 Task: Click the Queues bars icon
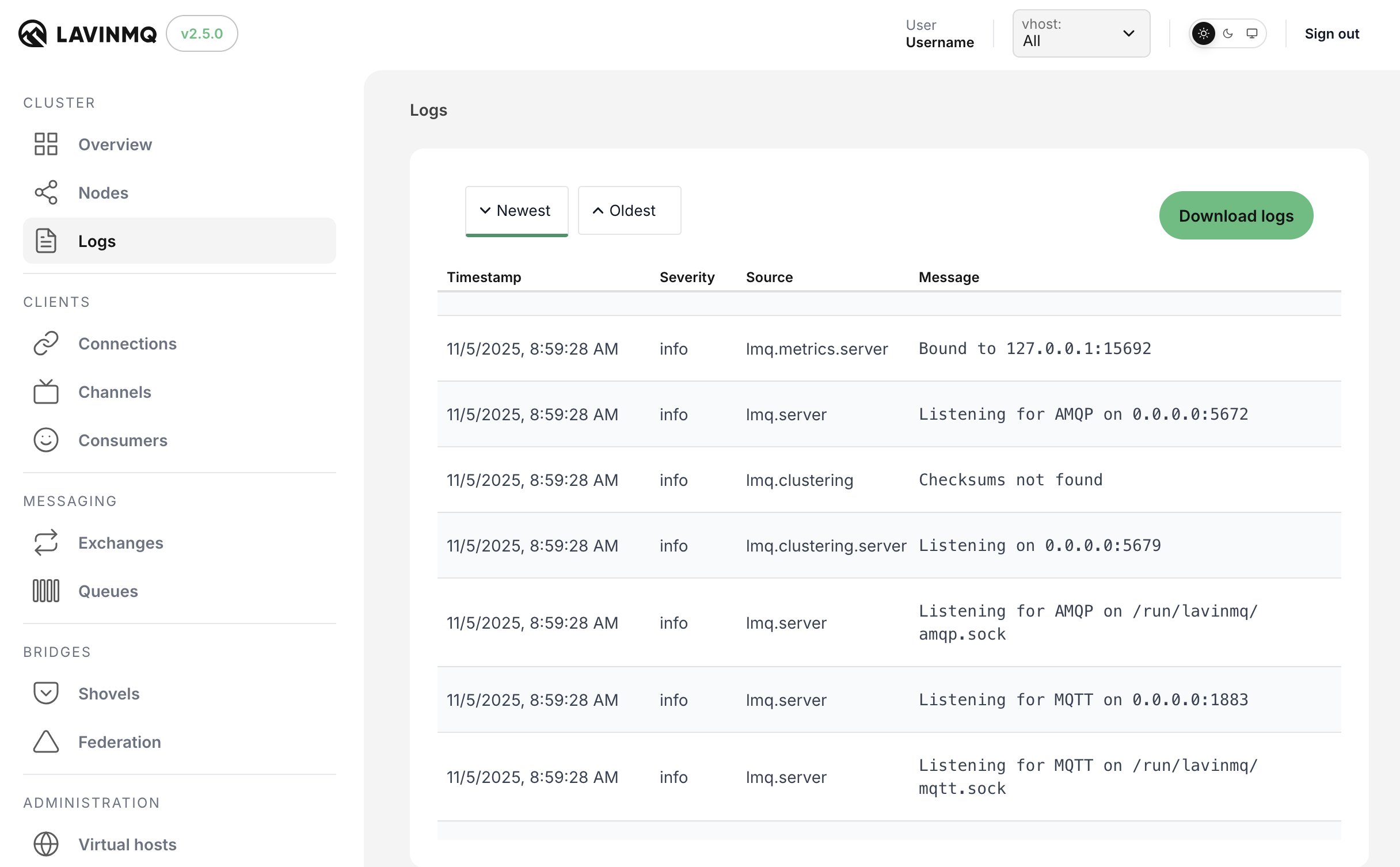[x=46, y=590]
